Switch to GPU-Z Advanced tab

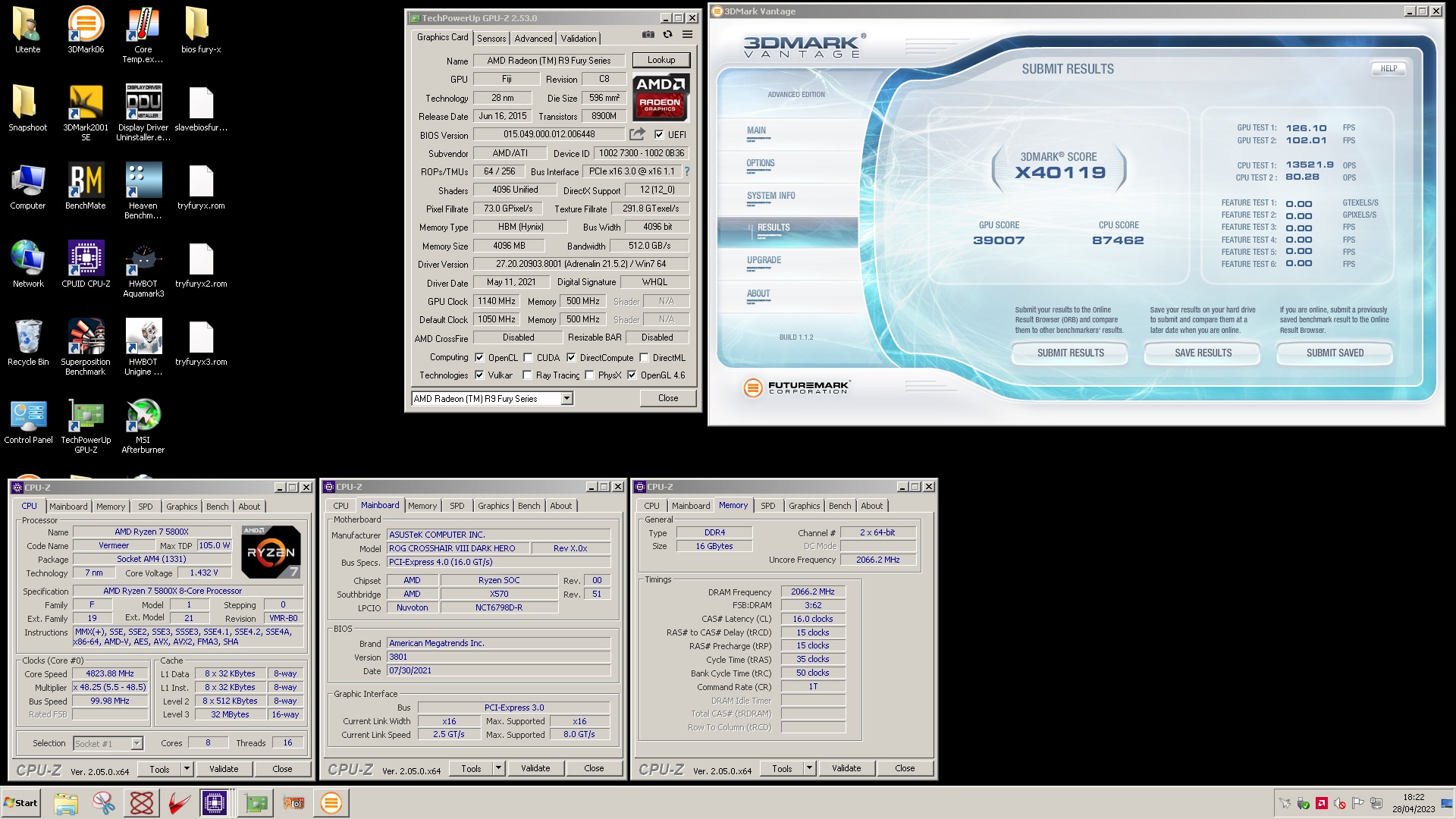[x=533, y=38]
